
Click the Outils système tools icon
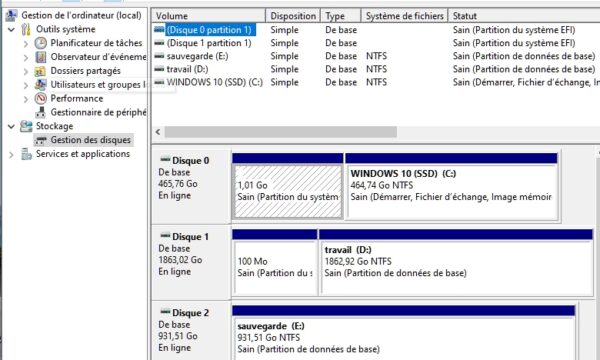[26, 29]
